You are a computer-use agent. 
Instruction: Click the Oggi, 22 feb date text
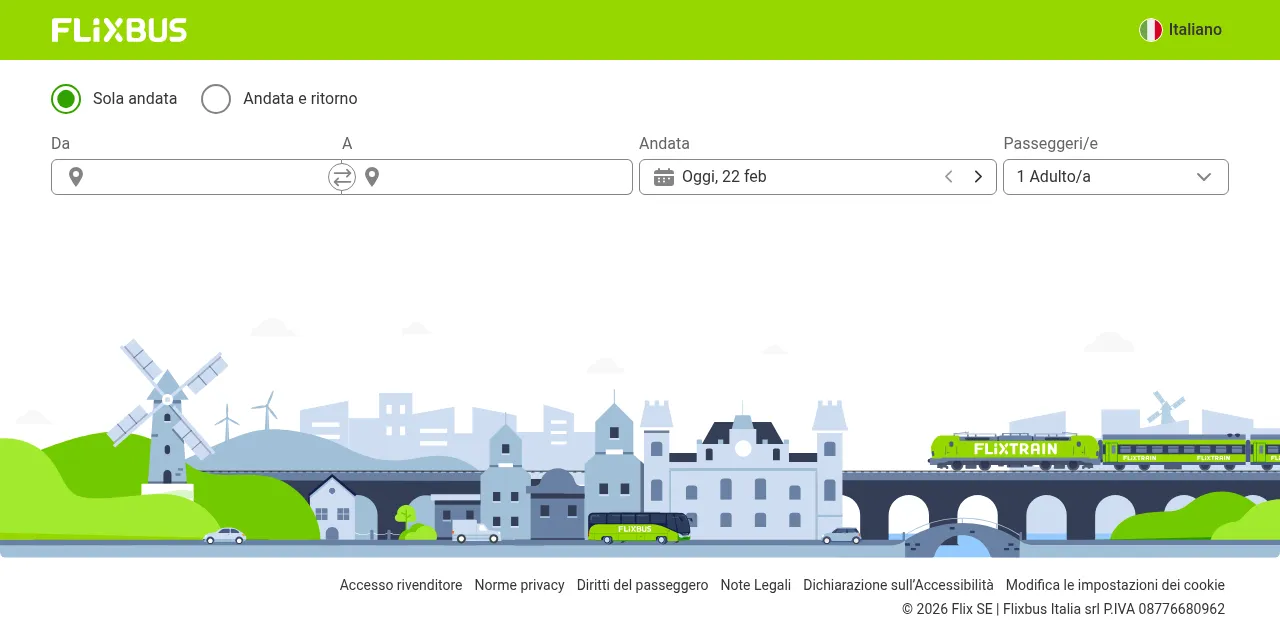[x=724, y=177]
